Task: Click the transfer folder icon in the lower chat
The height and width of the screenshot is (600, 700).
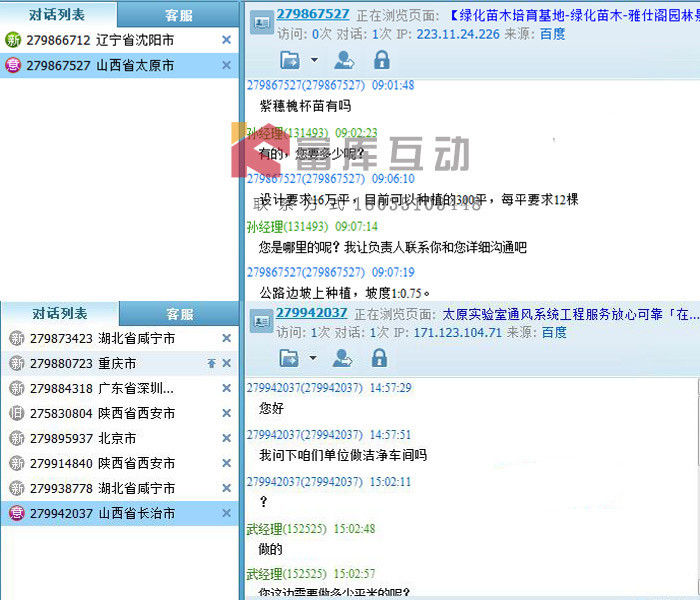Action: [289, 358]
